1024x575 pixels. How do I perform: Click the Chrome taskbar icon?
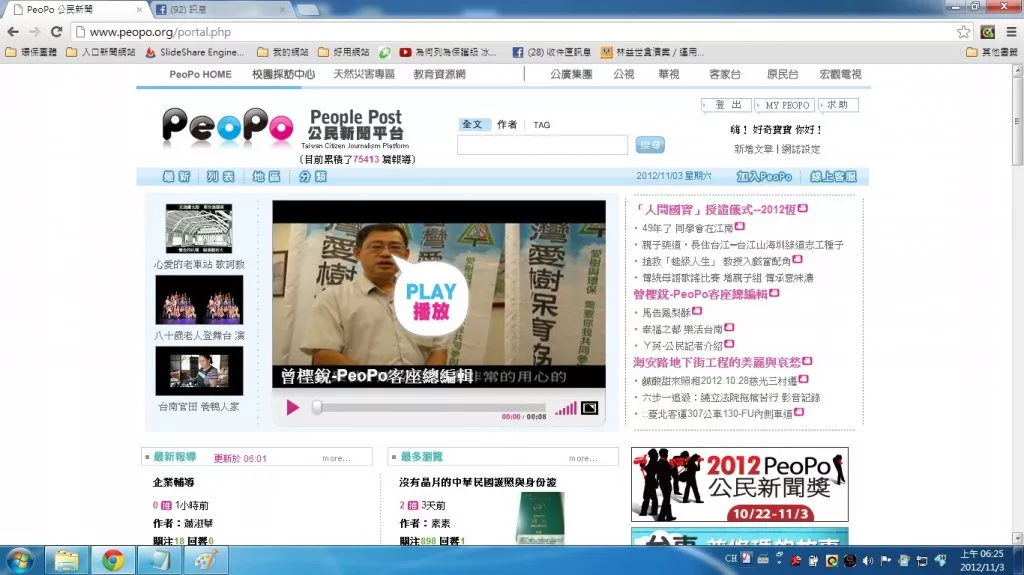(112, 560)
